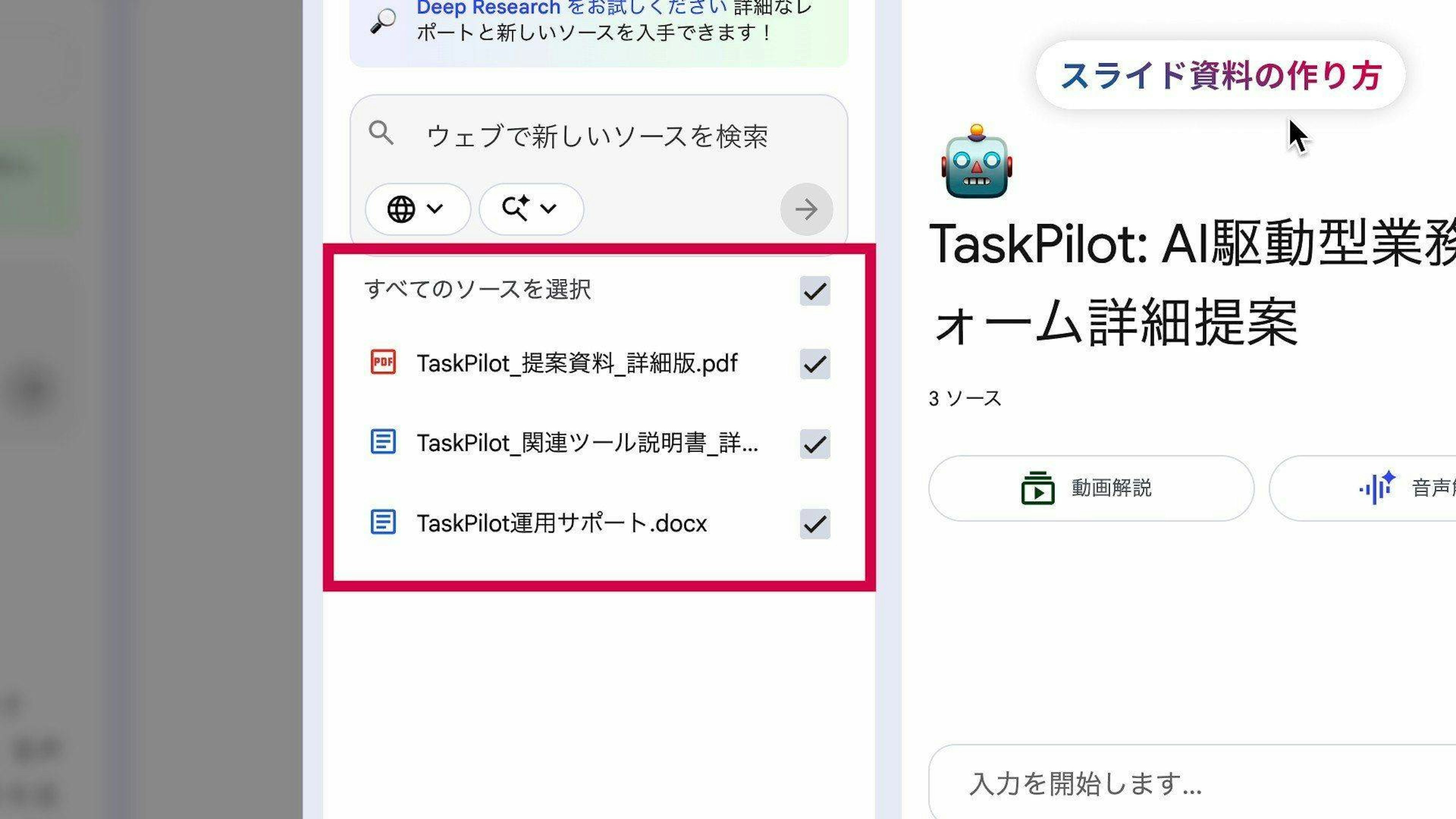Click the 動画解説 button

click(x=1091, y=488)
